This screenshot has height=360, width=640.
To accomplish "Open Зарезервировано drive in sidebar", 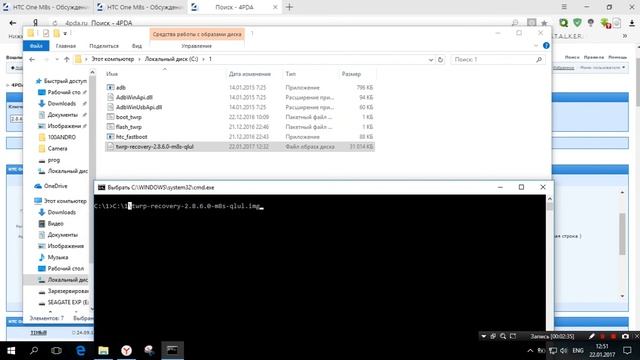I will 64,291.
